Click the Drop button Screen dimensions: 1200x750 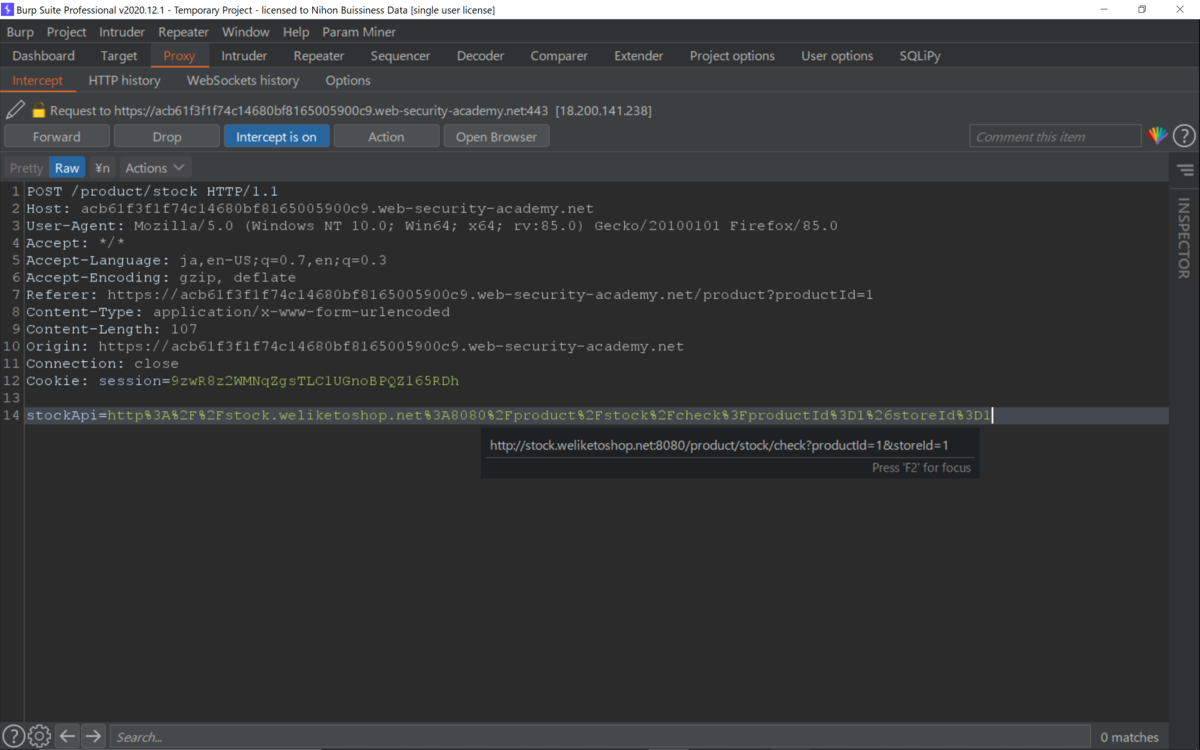tap(167, 137)
